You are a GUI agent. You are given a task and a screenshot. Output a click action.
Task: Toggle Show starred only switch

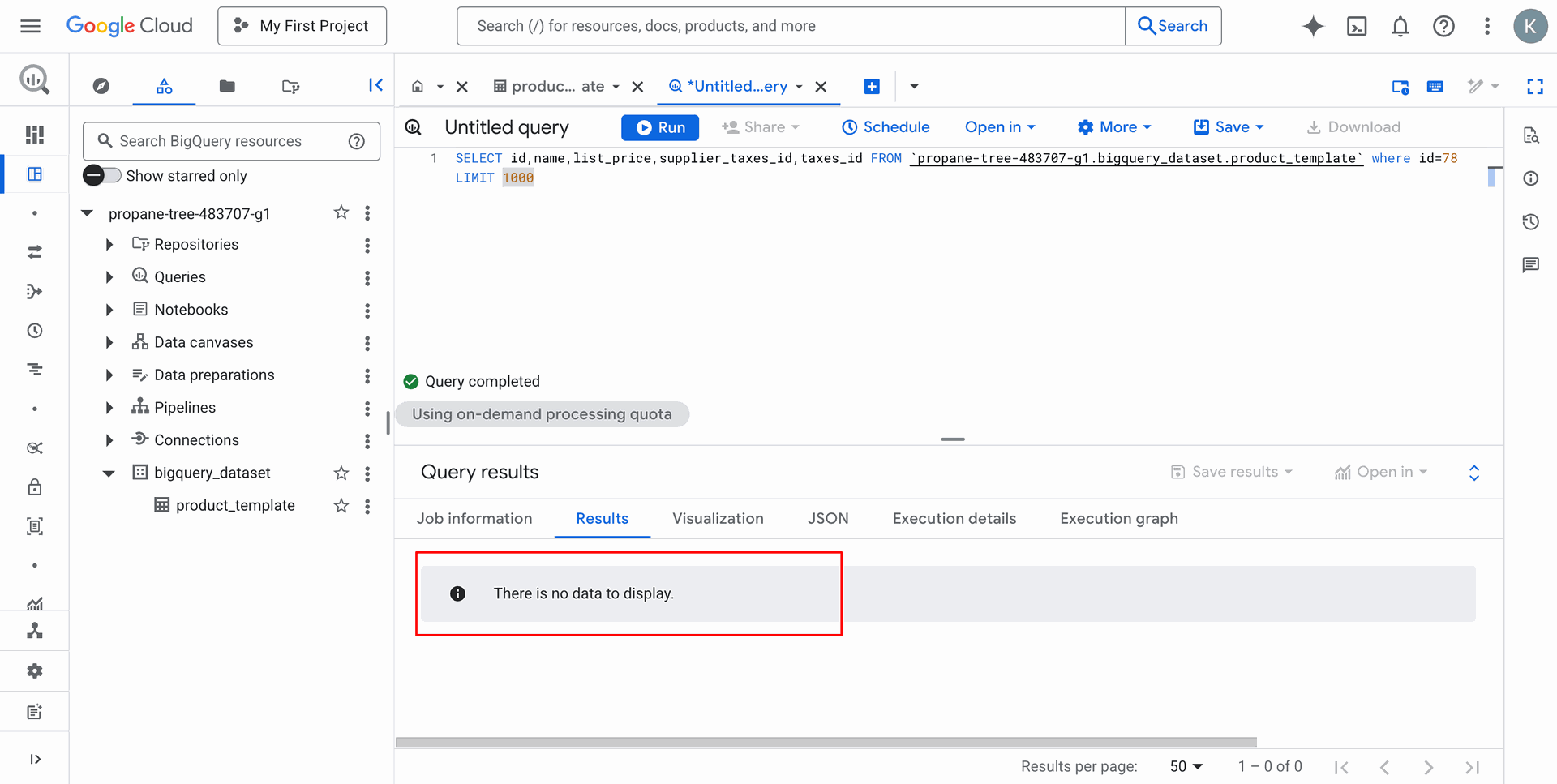102,175
